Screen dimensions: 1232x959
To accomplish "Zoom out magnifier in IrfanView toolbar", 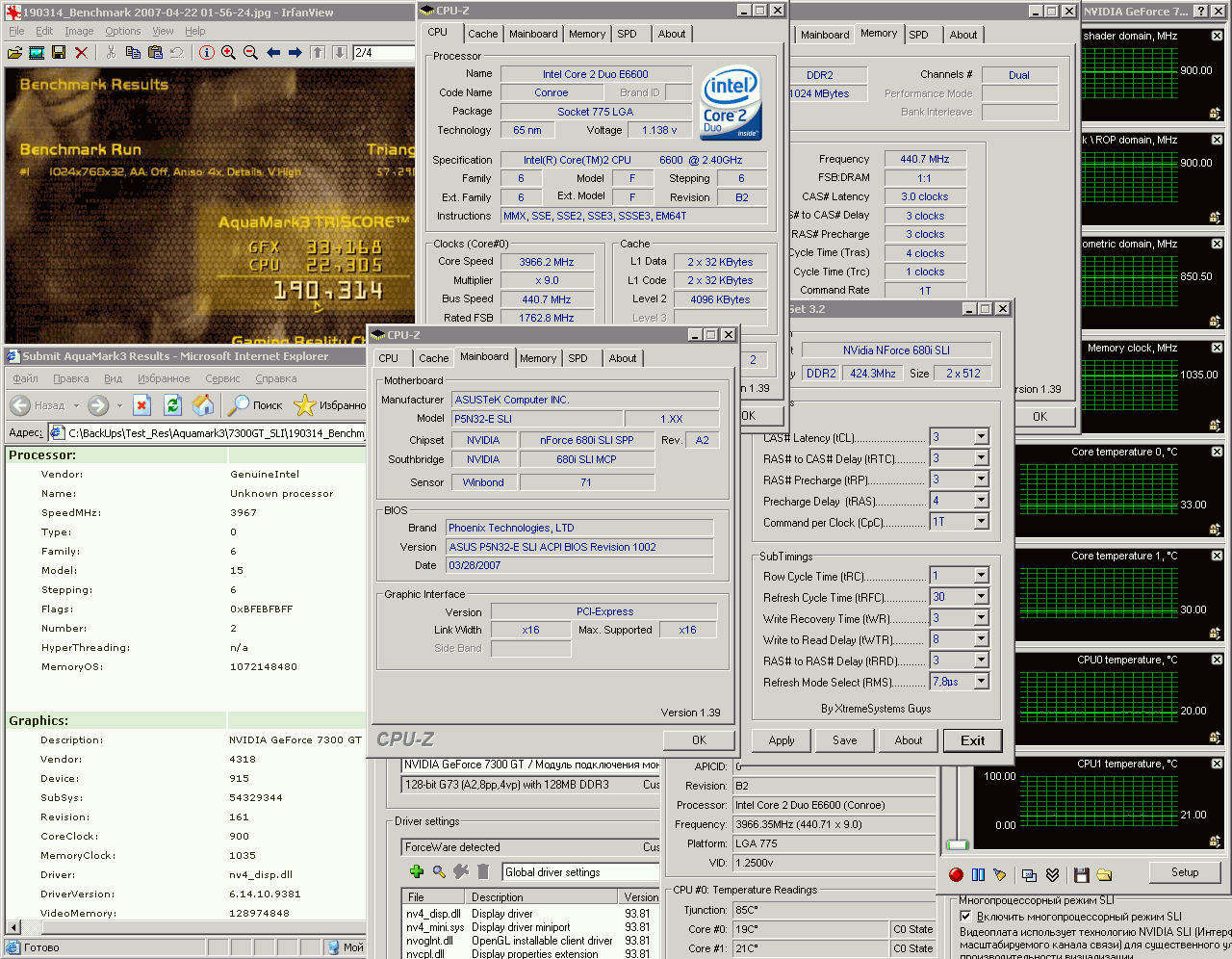I will pos(250,53).
